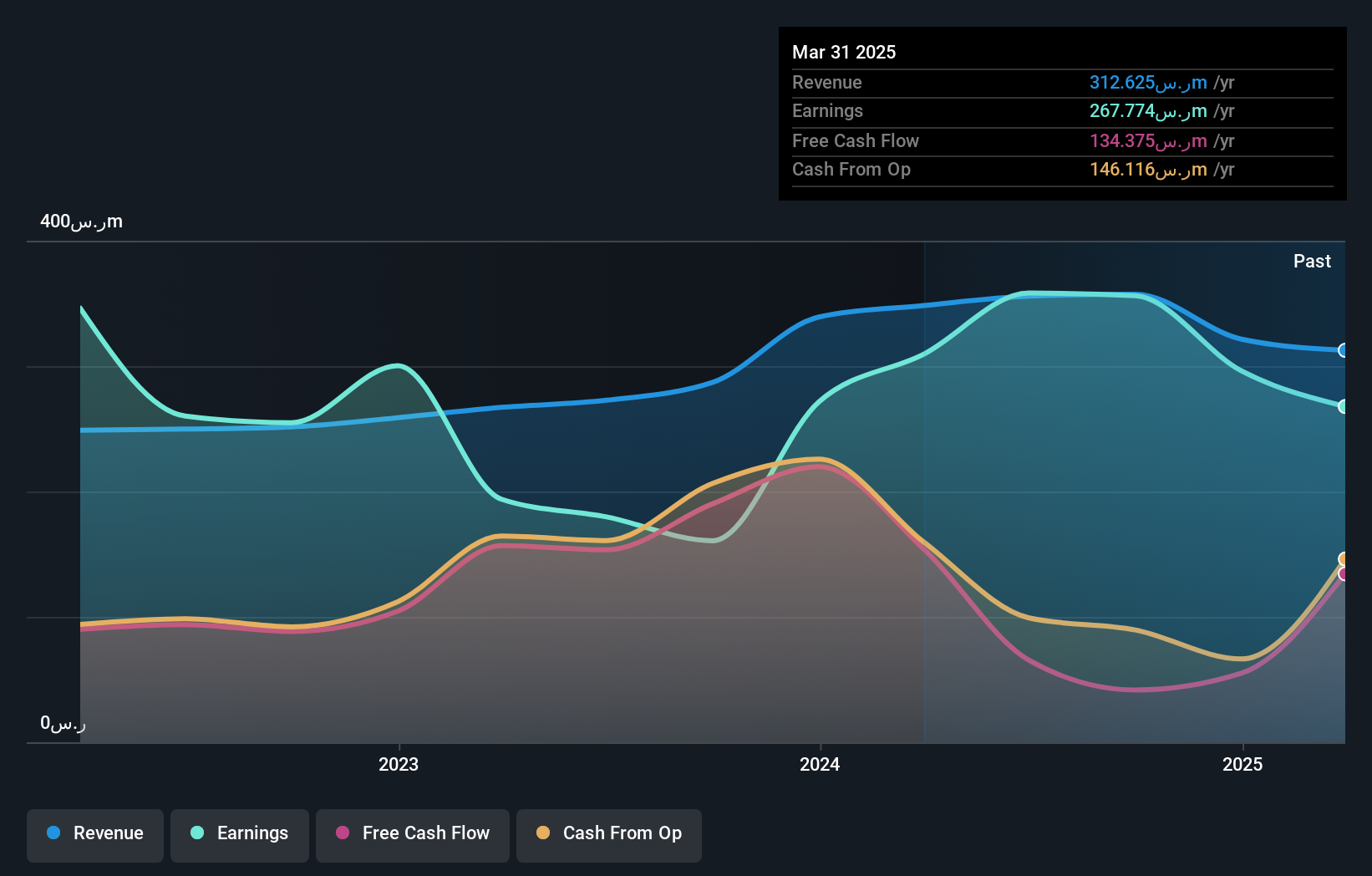Click the 2024 x-axis label

click(820, 764)
